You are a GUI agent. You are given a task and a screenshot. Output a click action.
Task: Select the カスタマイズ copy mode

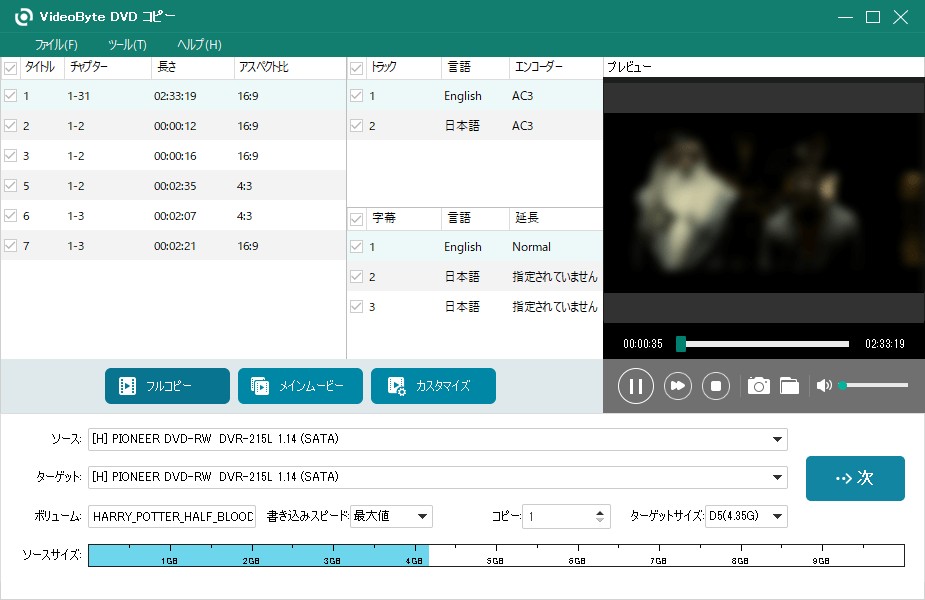[434, 386]
